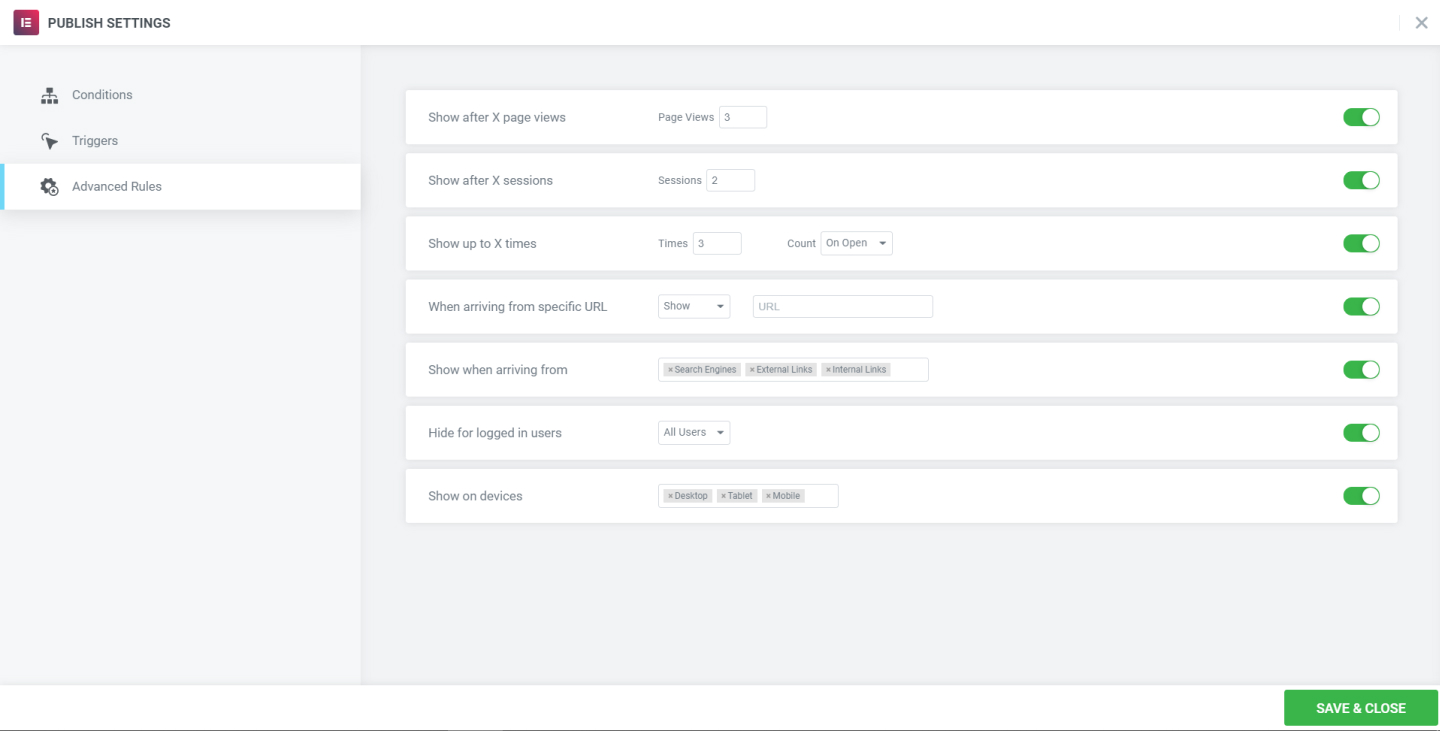Click the Show after X sessions label
1440x731 pixels.
(490, 180)
